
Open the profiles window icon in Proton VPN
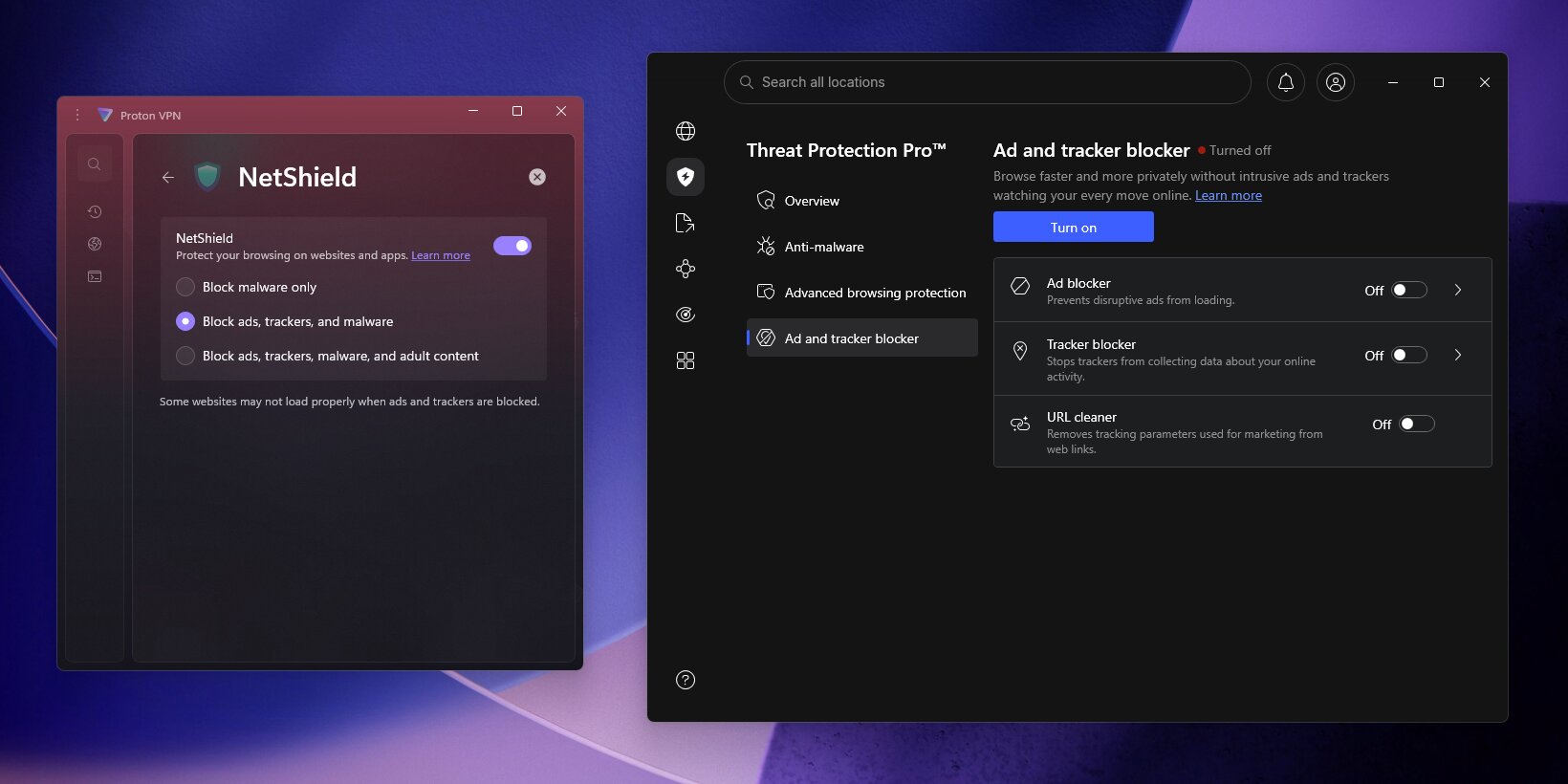pyautogui.click(x=95, y=276)
